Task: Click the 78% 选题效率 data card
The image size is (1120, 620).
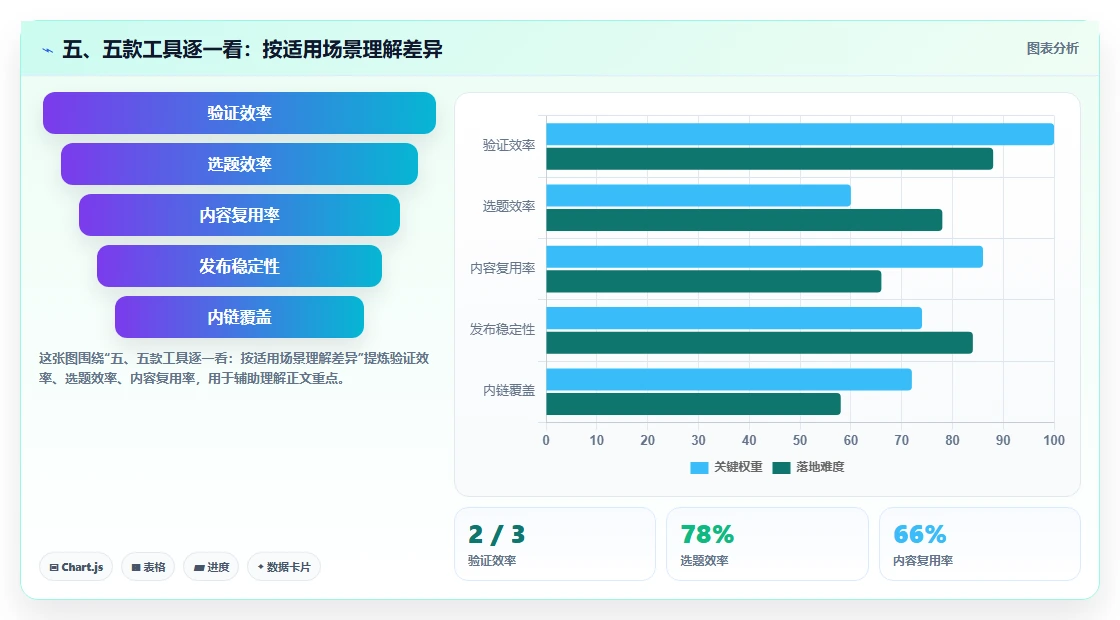Action: coord(767,544)
